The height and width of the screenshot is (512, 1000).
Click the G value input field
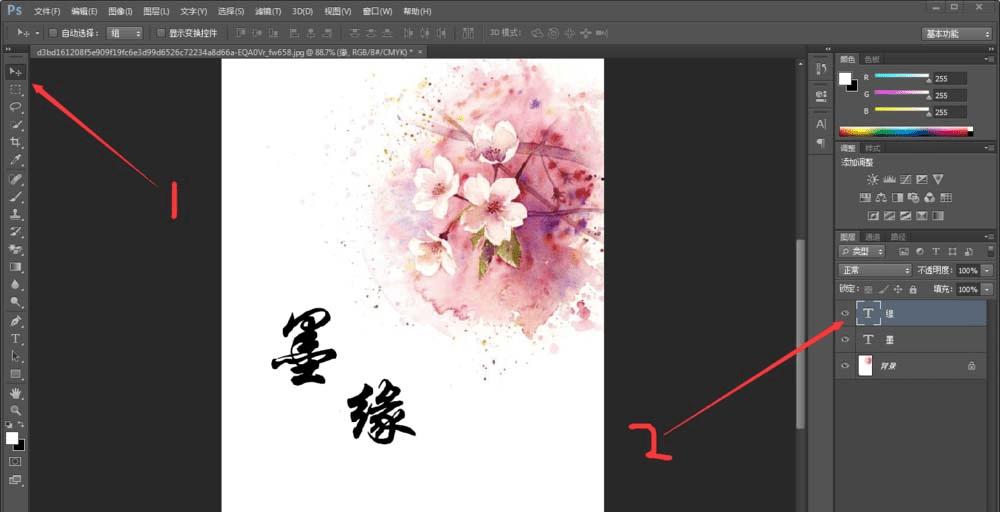point(950,95)
